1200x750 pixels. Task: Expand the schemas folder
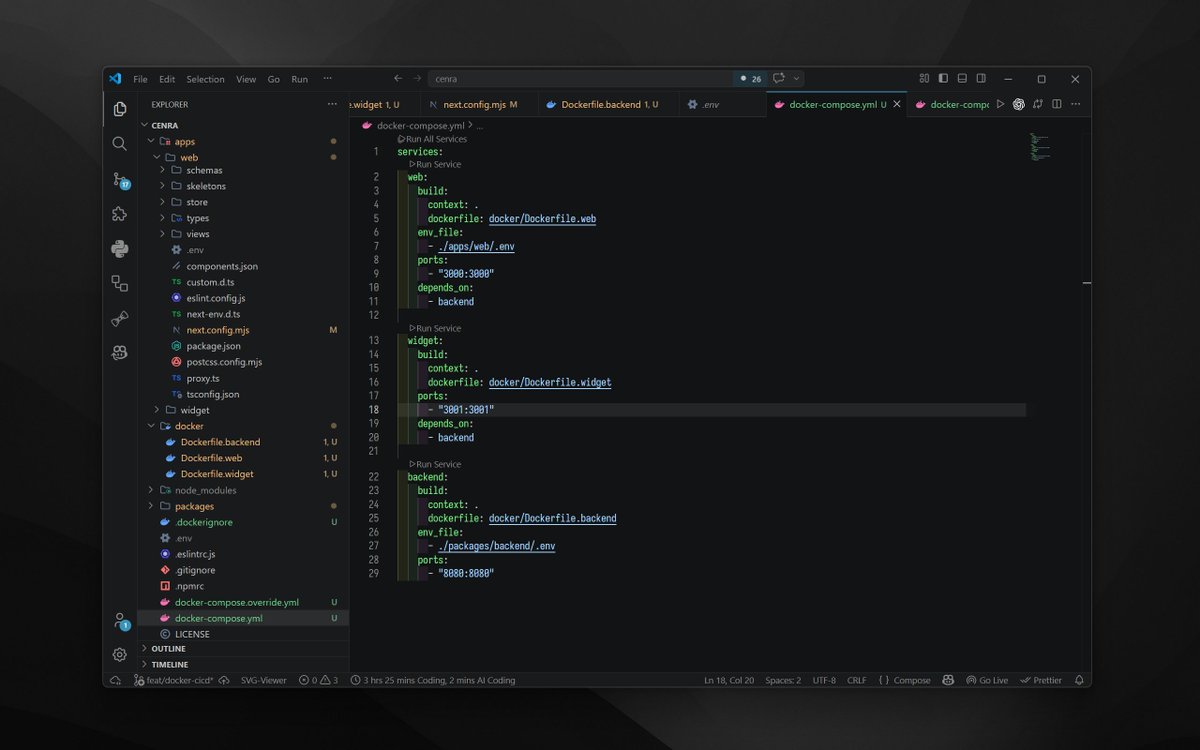[x=162, y=170]
